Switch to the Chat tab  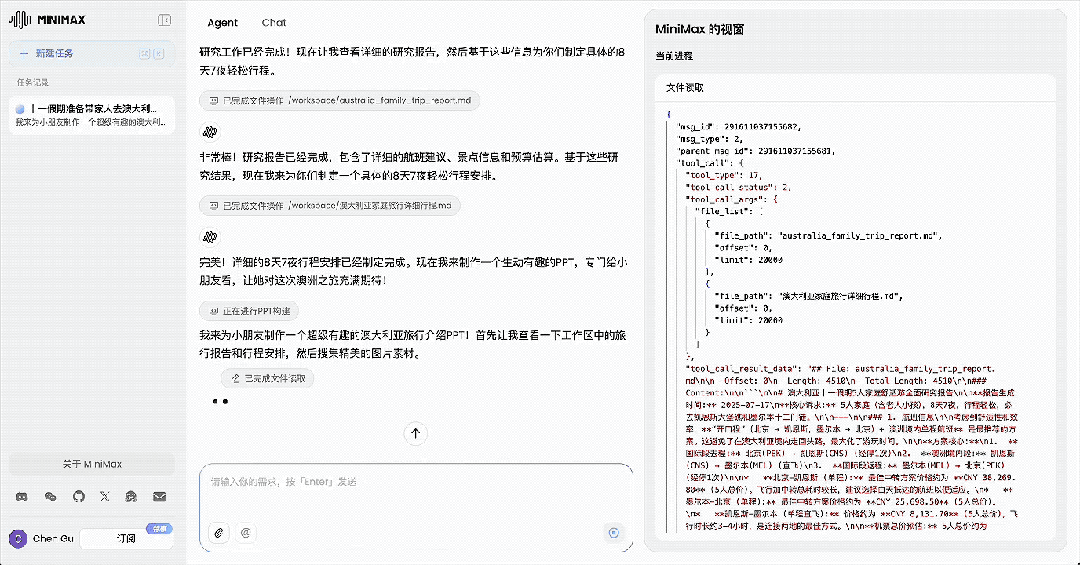[273, 23]
